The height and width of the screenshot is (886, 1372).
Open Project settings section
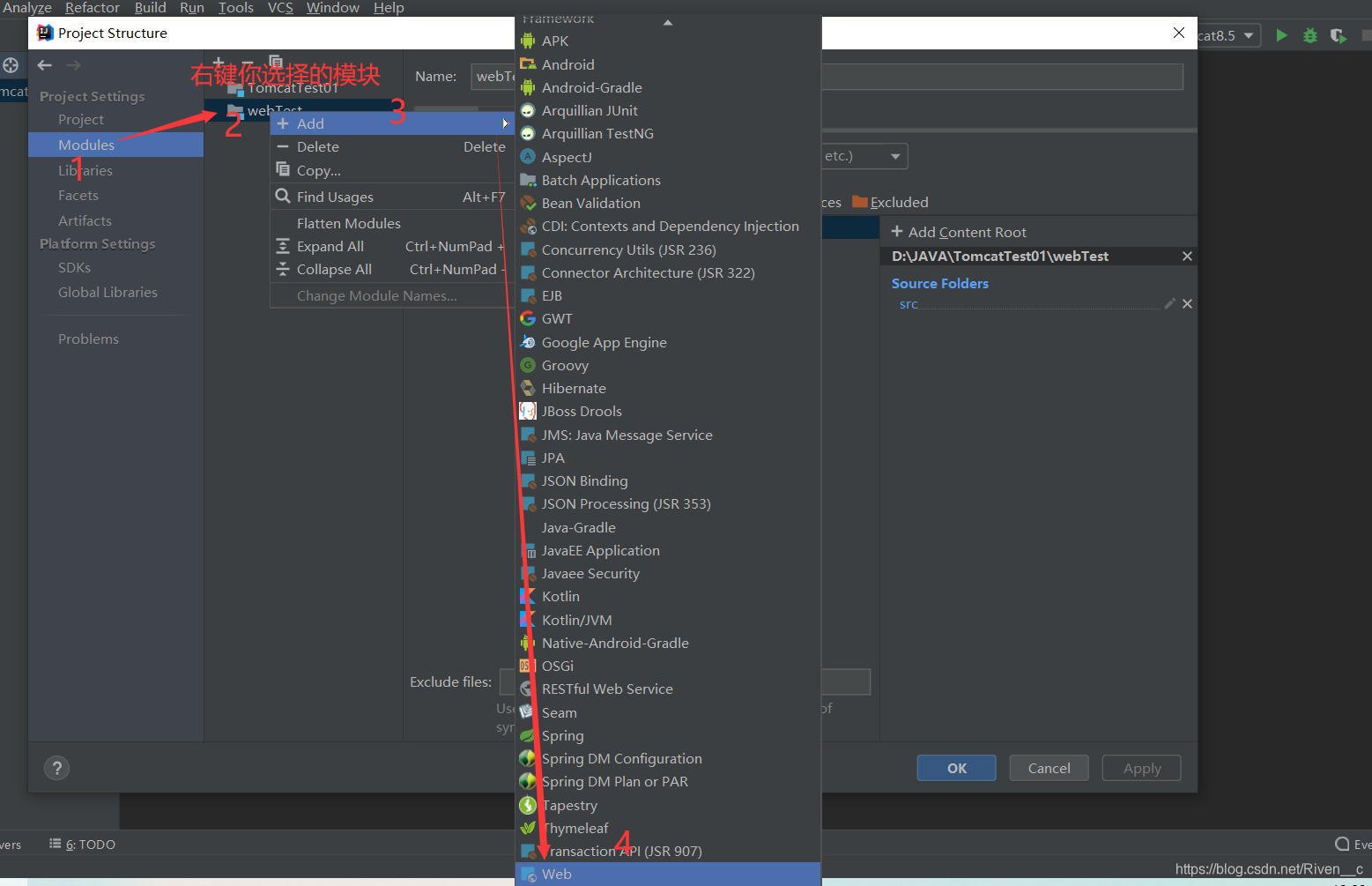coord(81,119)
